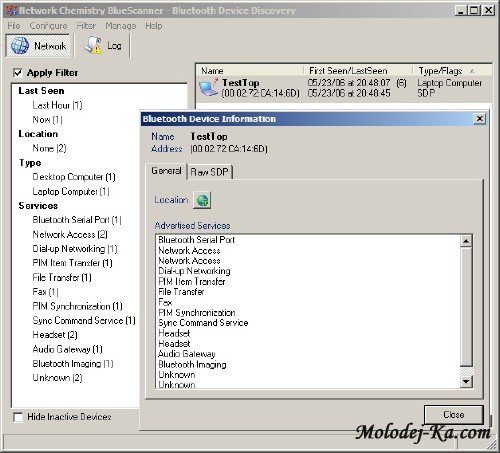500x453 pixels.
Task: Click the Location globe button in device info
Action: click(202, 200)
